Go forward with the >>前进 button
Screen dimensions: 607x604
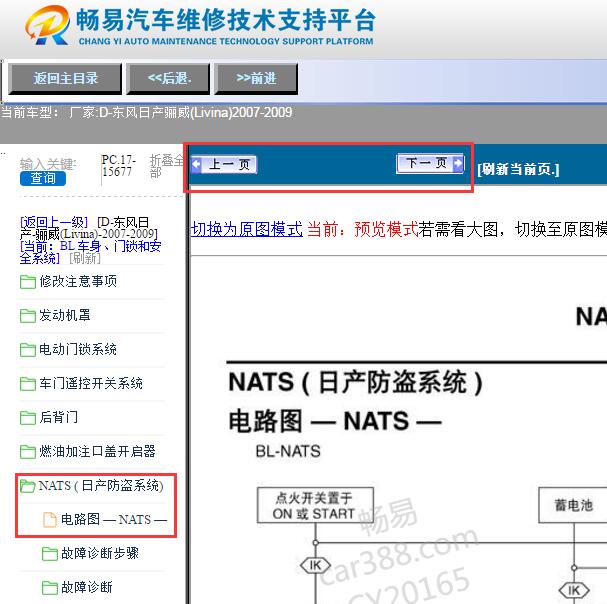click(256, 79)
